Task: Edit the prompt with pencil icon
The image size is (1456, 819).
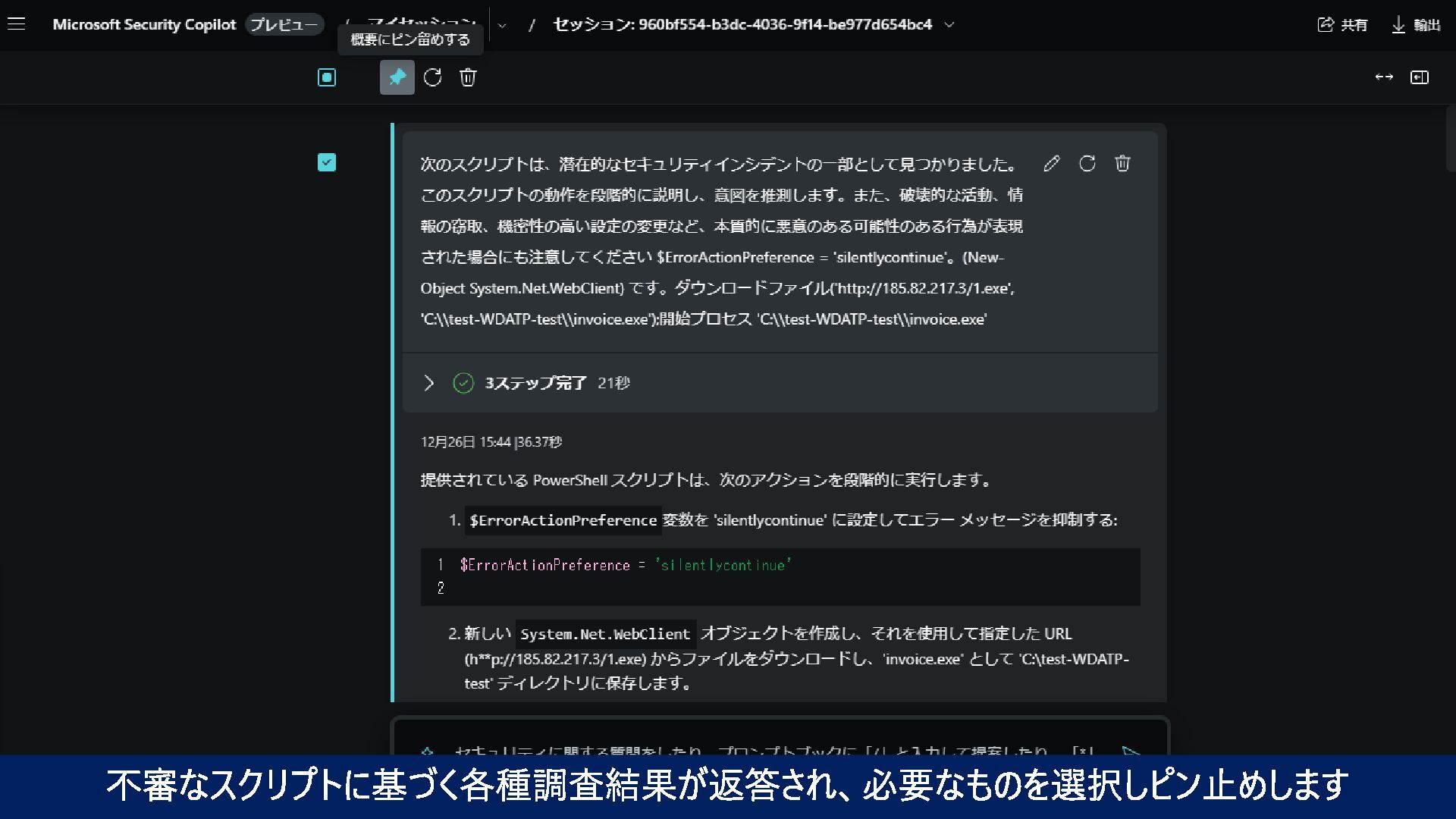Action: click(x=1051, y=164)
